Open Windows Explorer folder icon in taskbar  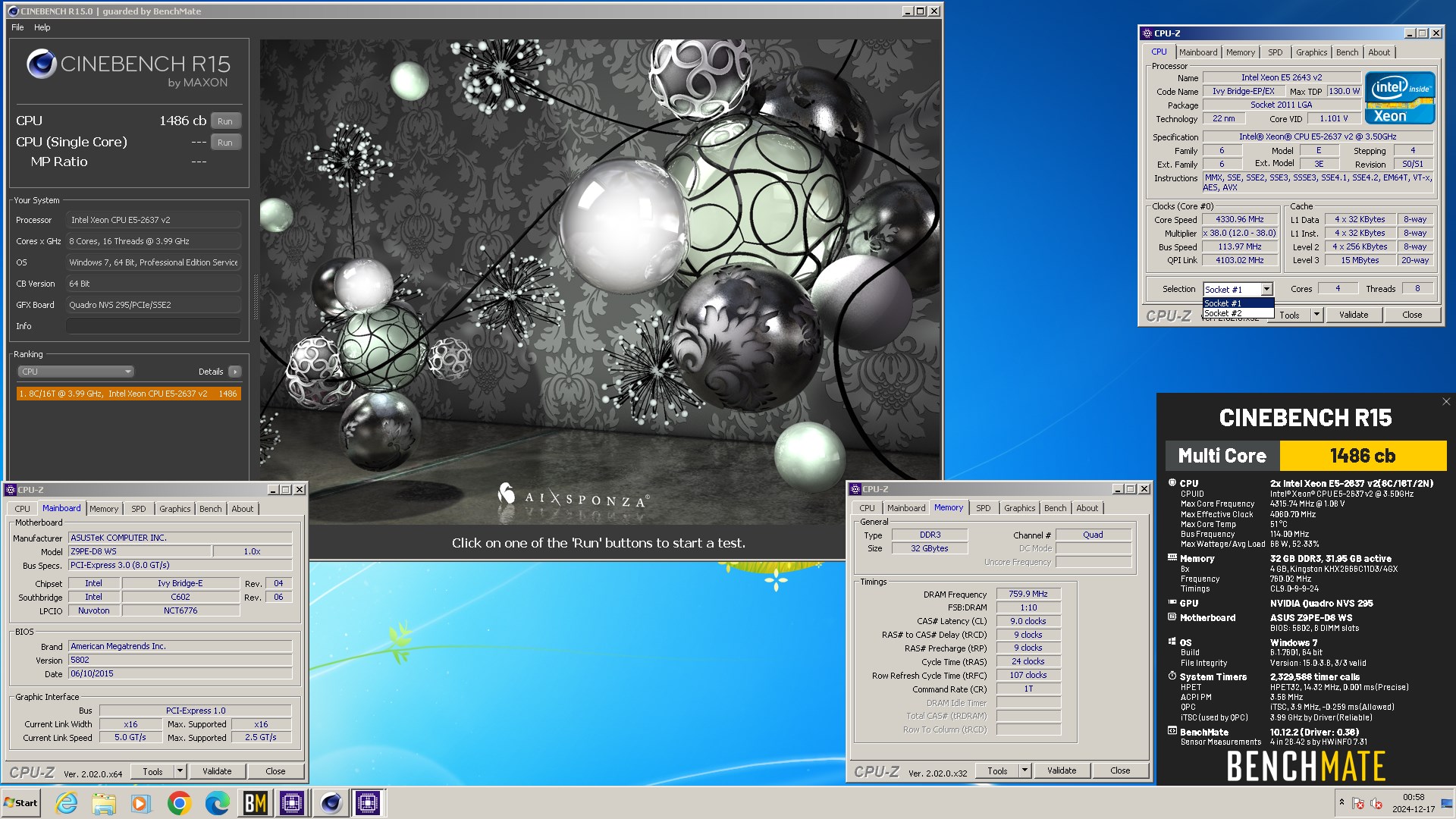104,803
